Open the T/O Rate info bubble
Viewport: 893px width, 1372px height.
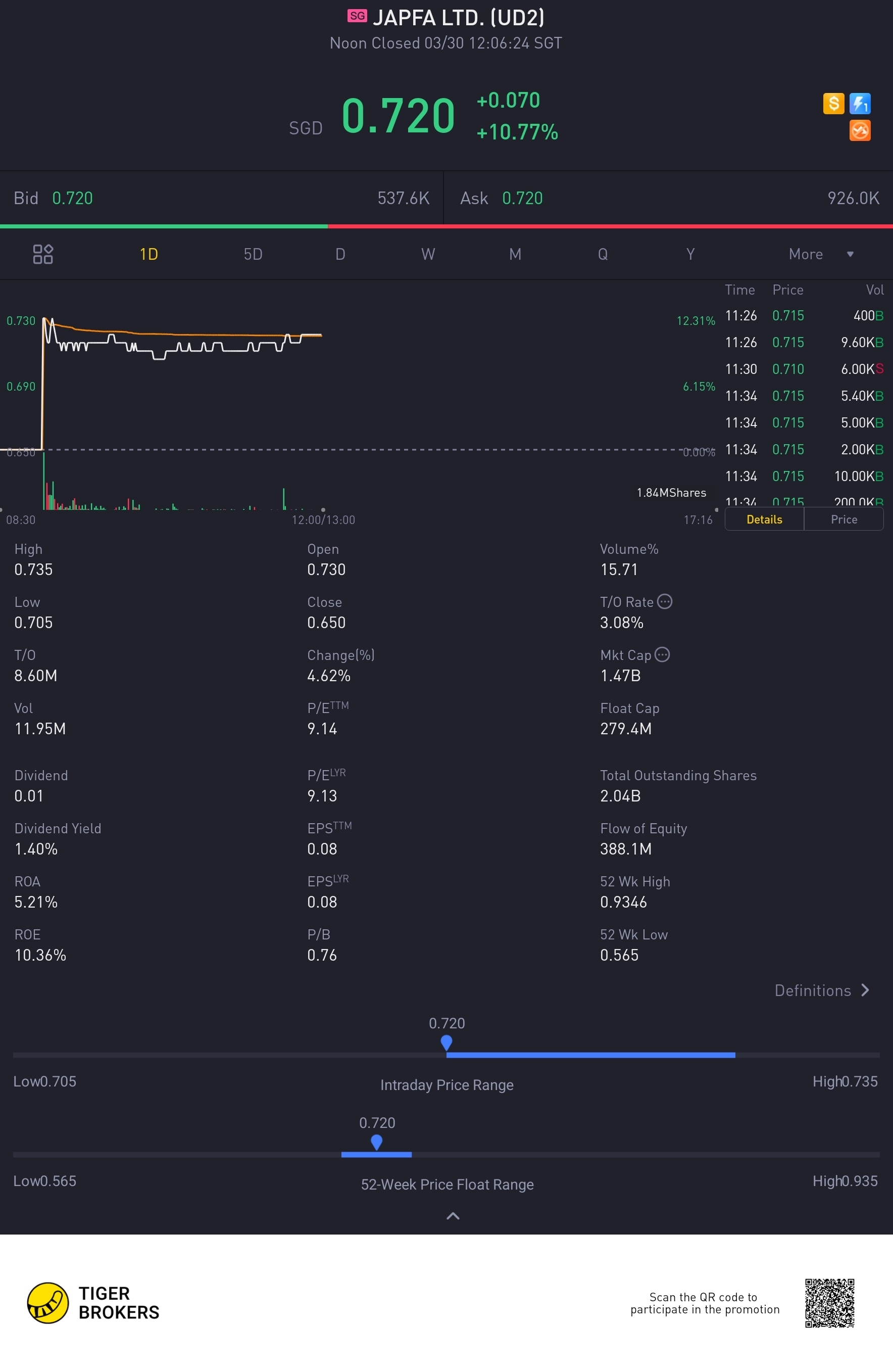pyautogui.click(x=664, y=601)
